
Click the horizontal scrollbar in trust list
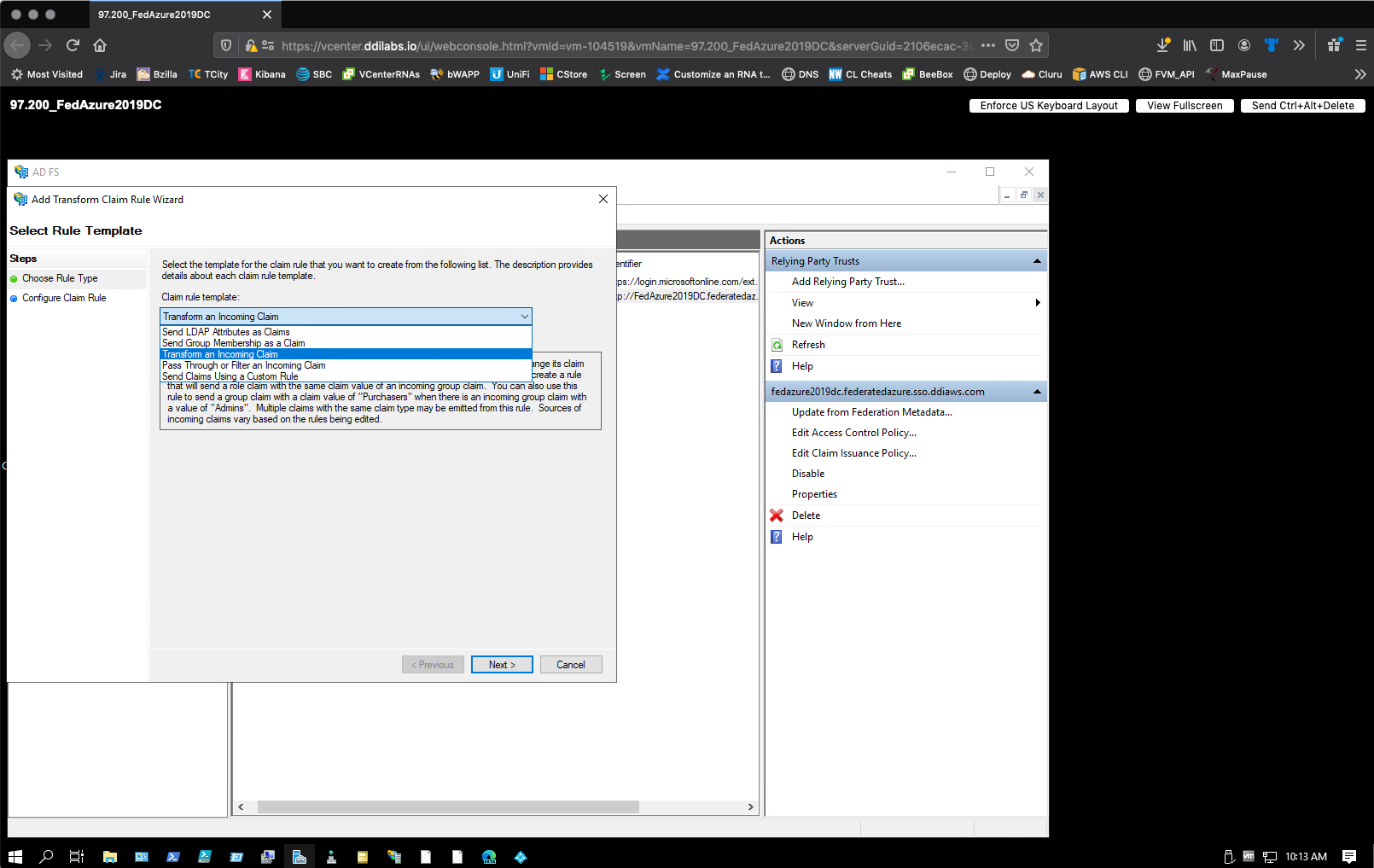tap(448, 807)
